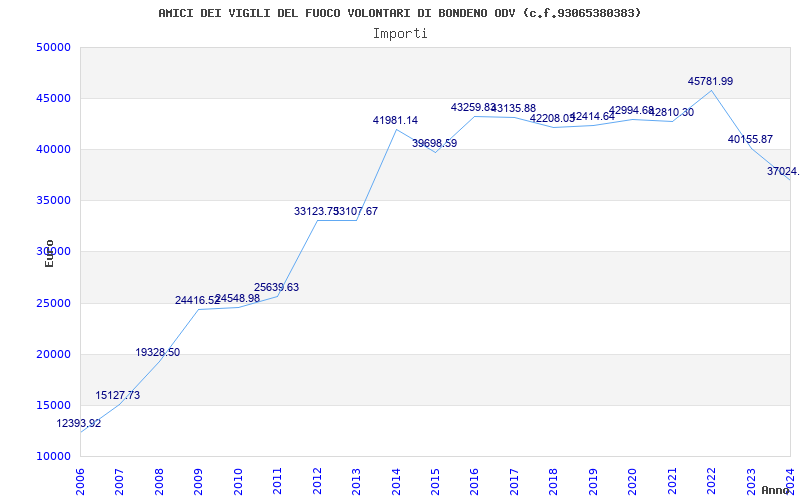Image resolution: width=800 pixels, height=500 pixels.
Task: Click the 25639.63 data label
Action: click(x=277, y=287)
